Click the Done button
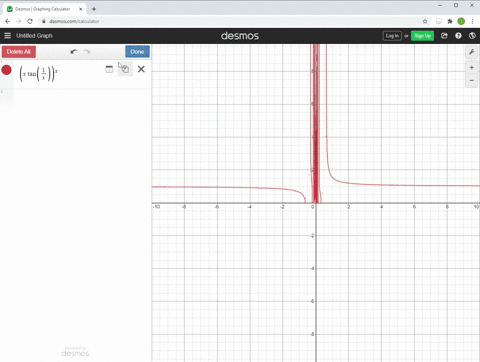 click(137, 52)
